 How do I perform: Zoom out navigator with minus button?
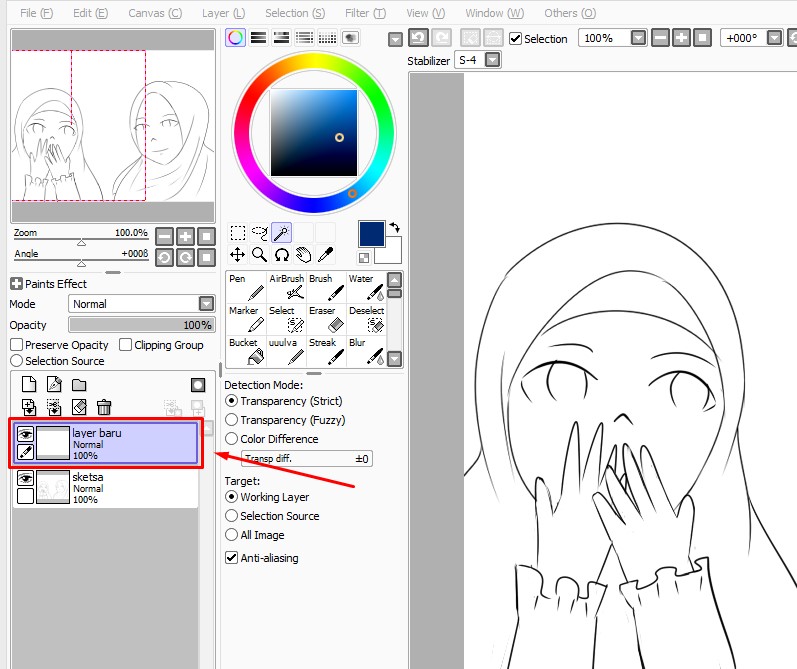tap(164, 236)
